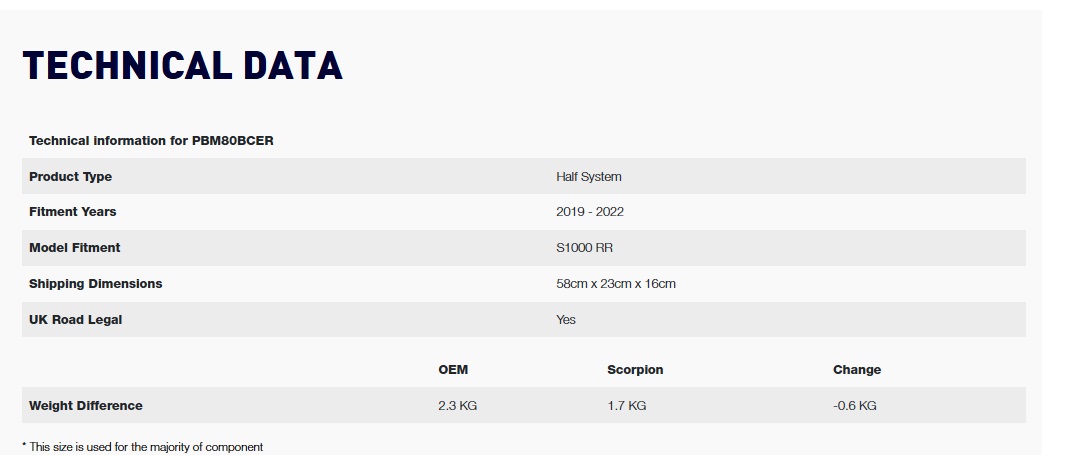Click the Product Type label

point(71,177)
